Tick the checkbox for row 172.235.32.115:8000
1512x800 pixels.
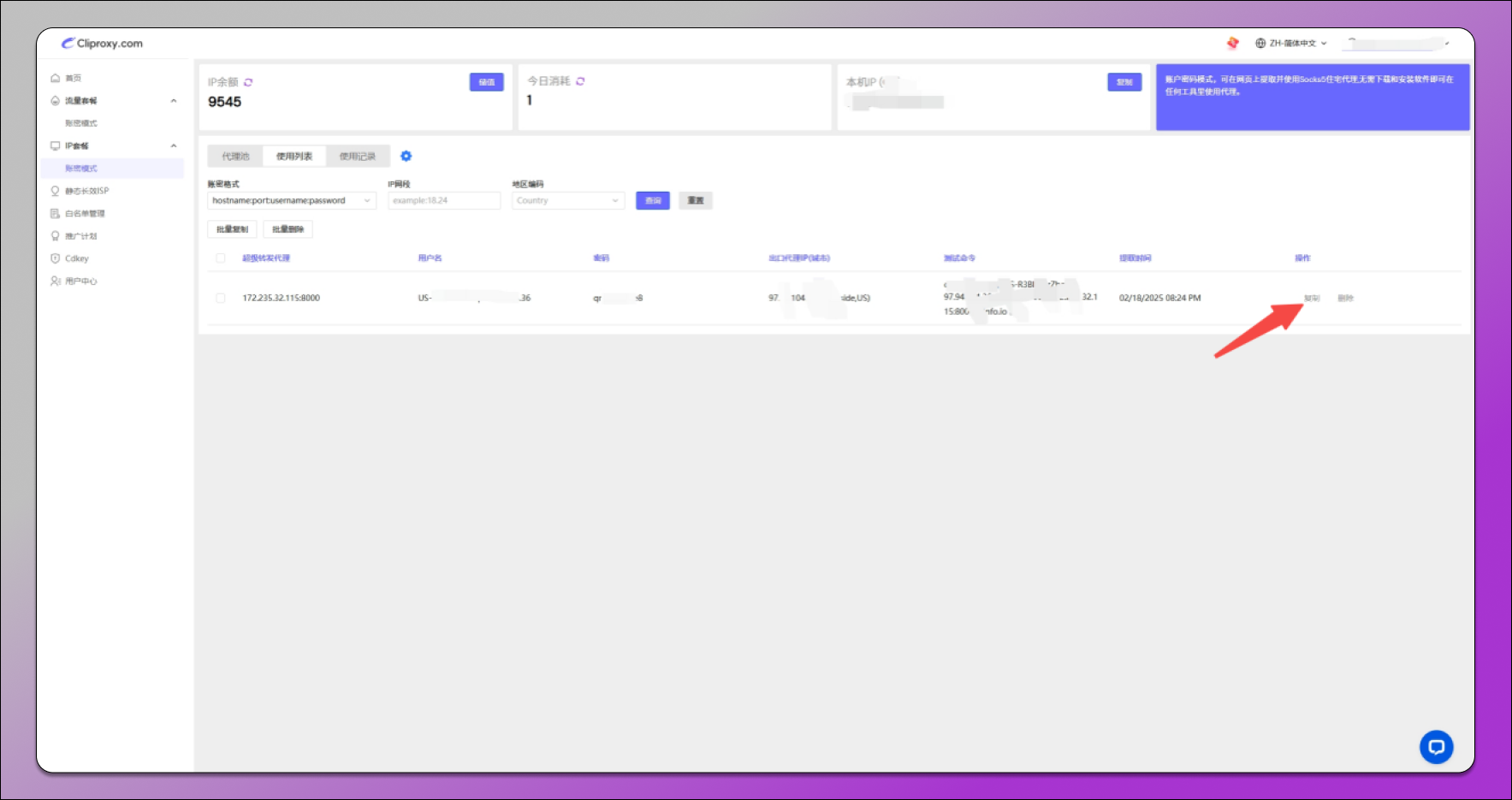(221, 299)
